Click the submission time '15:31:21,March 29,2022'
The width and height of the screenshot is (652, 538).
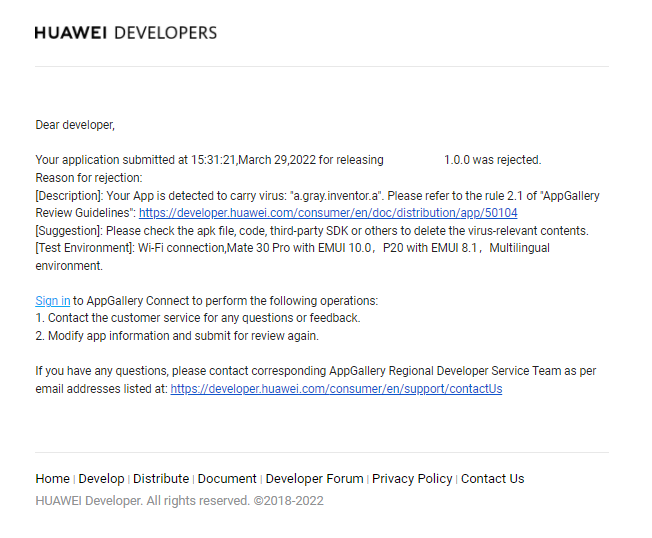pyautogui.click(x=253, y=160)
